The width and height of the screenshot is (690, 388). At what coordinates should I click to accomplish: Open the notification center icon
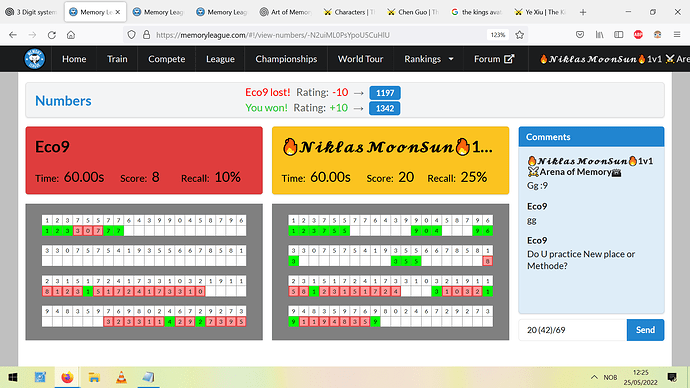pyautogui.click(x=672, y=377)
